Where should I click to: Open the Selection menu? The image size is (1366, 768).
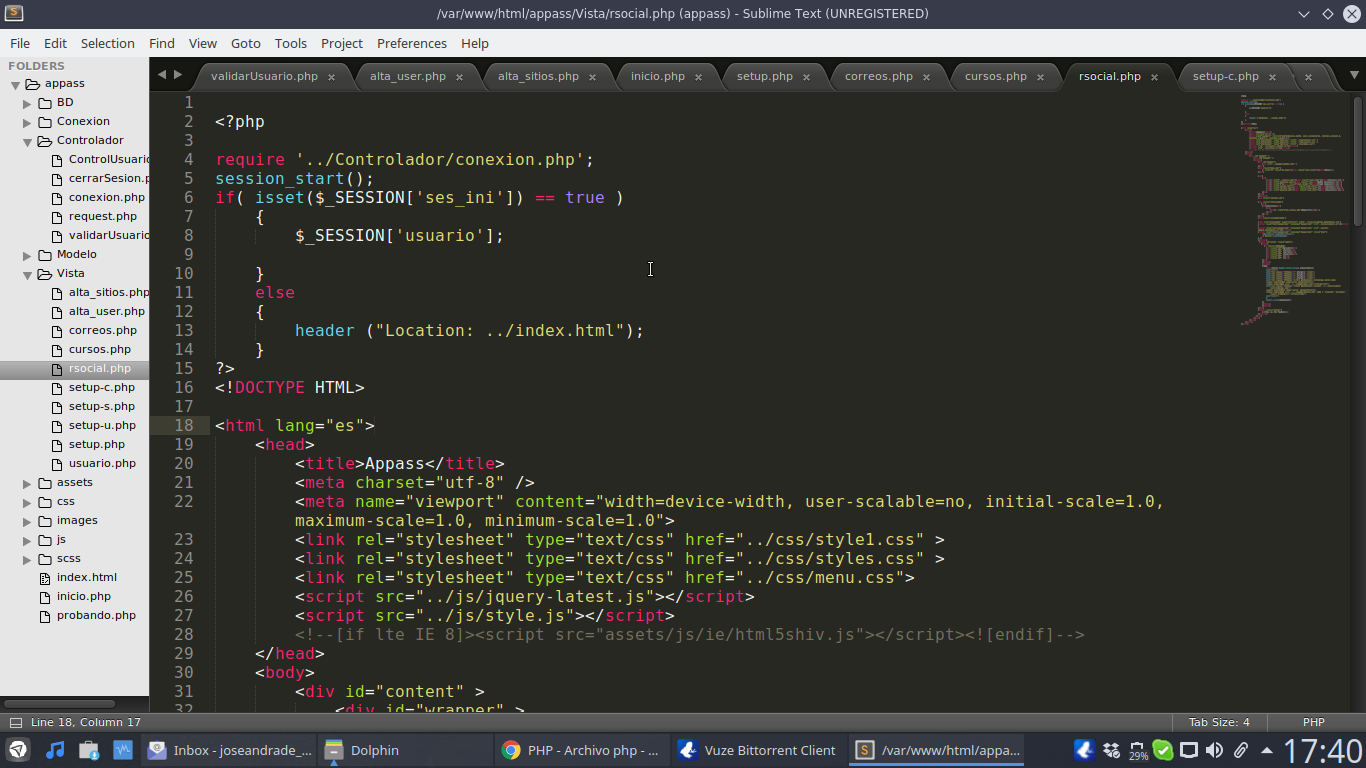[x=107, y=43]
